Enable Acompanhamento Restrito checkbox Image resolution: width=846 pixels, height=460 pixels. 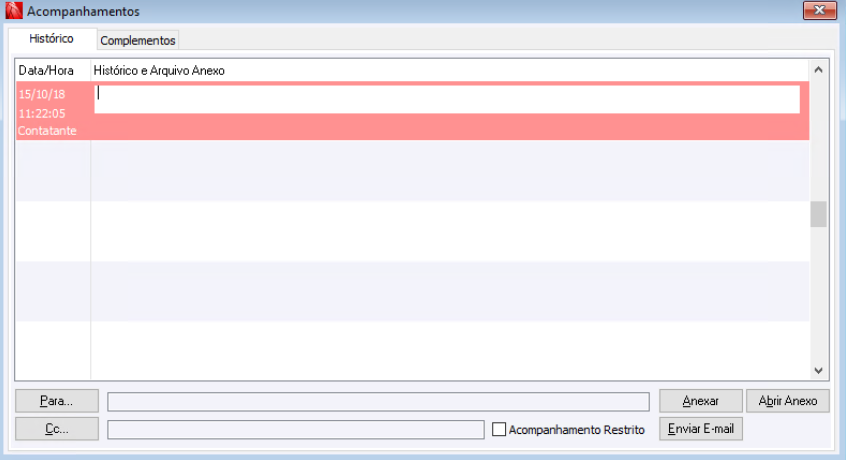(x=499, y=429)
